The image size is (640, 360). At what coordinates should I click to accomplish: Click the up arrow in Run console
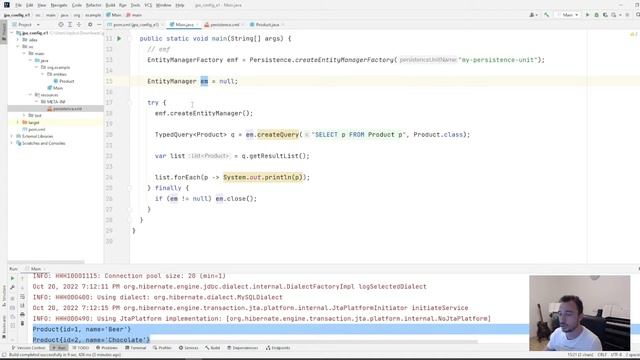[22, 278]
